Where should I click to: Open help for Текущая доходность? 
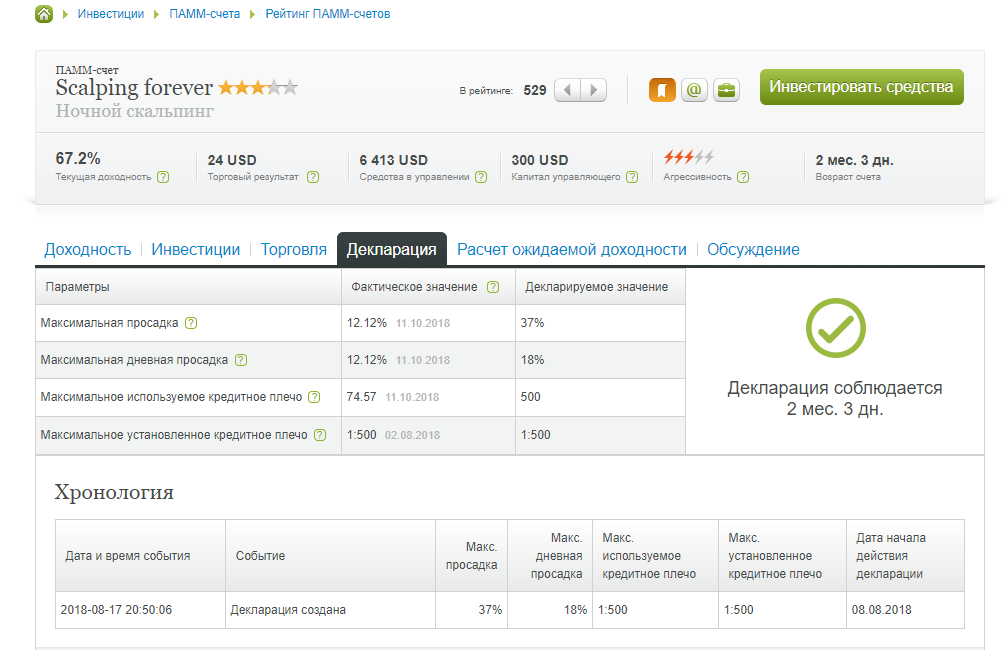point(163,177)
